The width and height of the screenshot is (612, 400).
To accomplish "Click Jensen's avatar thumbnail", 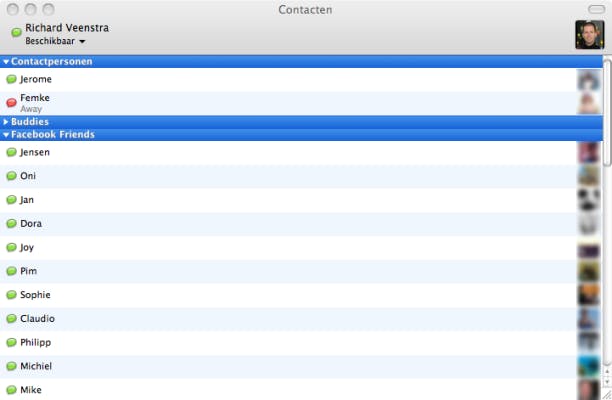I will 589,152.
